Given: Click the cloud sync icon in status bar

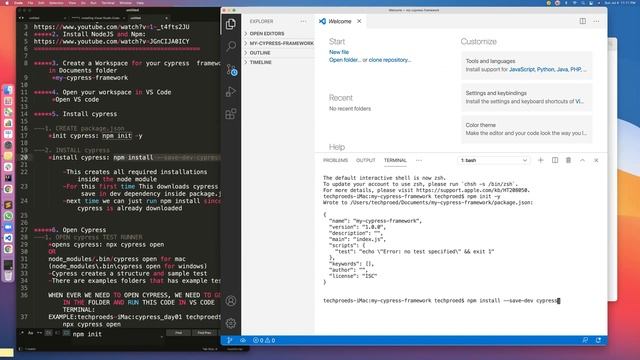Looking at the screenshot, I should pyautogui.click(x=243, y=340).
